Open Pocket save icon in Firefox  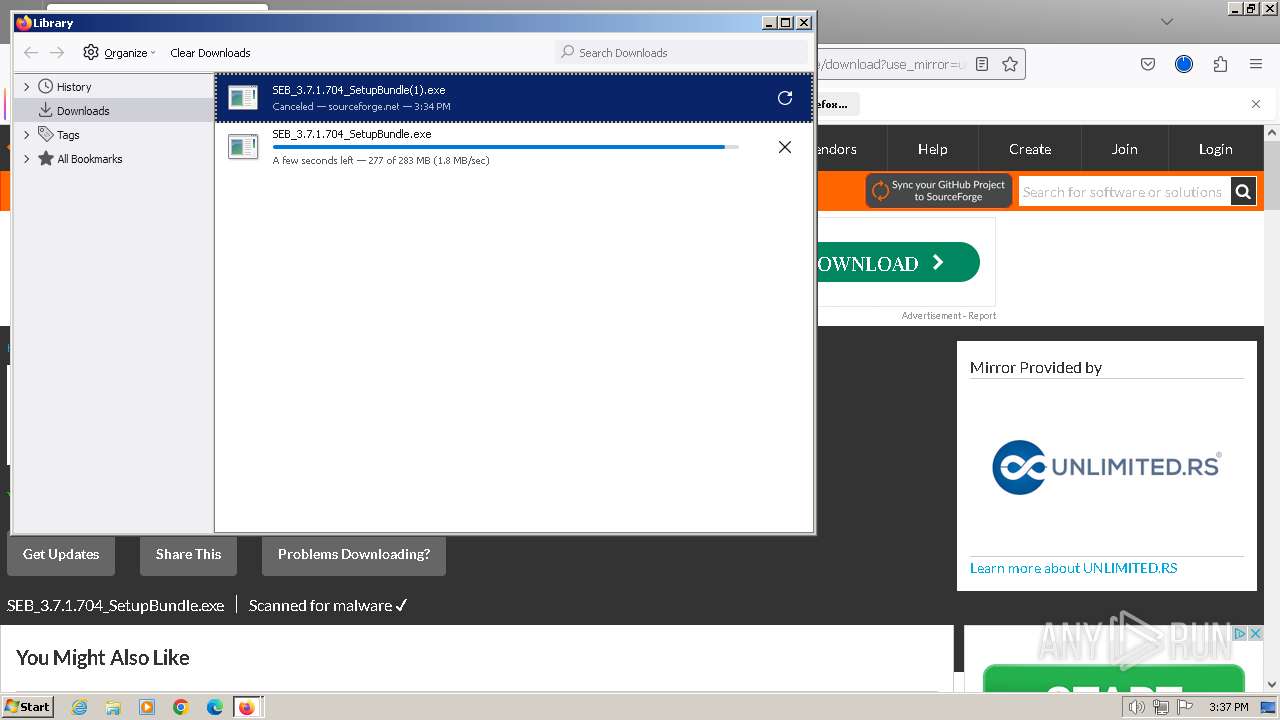(1148, 64)
